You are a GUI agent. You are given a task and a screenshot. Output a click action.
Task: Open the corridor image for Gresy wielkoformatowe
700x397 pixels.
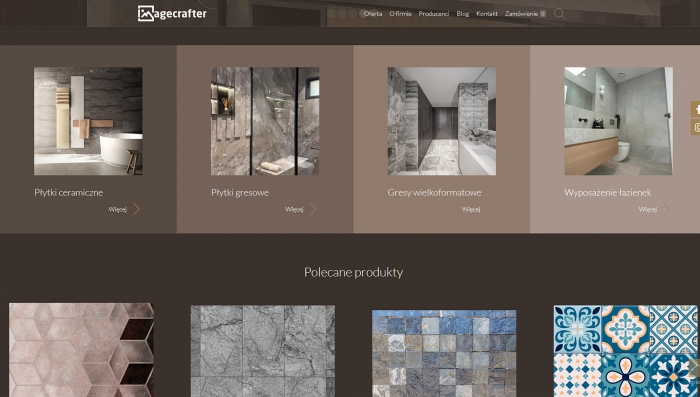click(442, 121)
